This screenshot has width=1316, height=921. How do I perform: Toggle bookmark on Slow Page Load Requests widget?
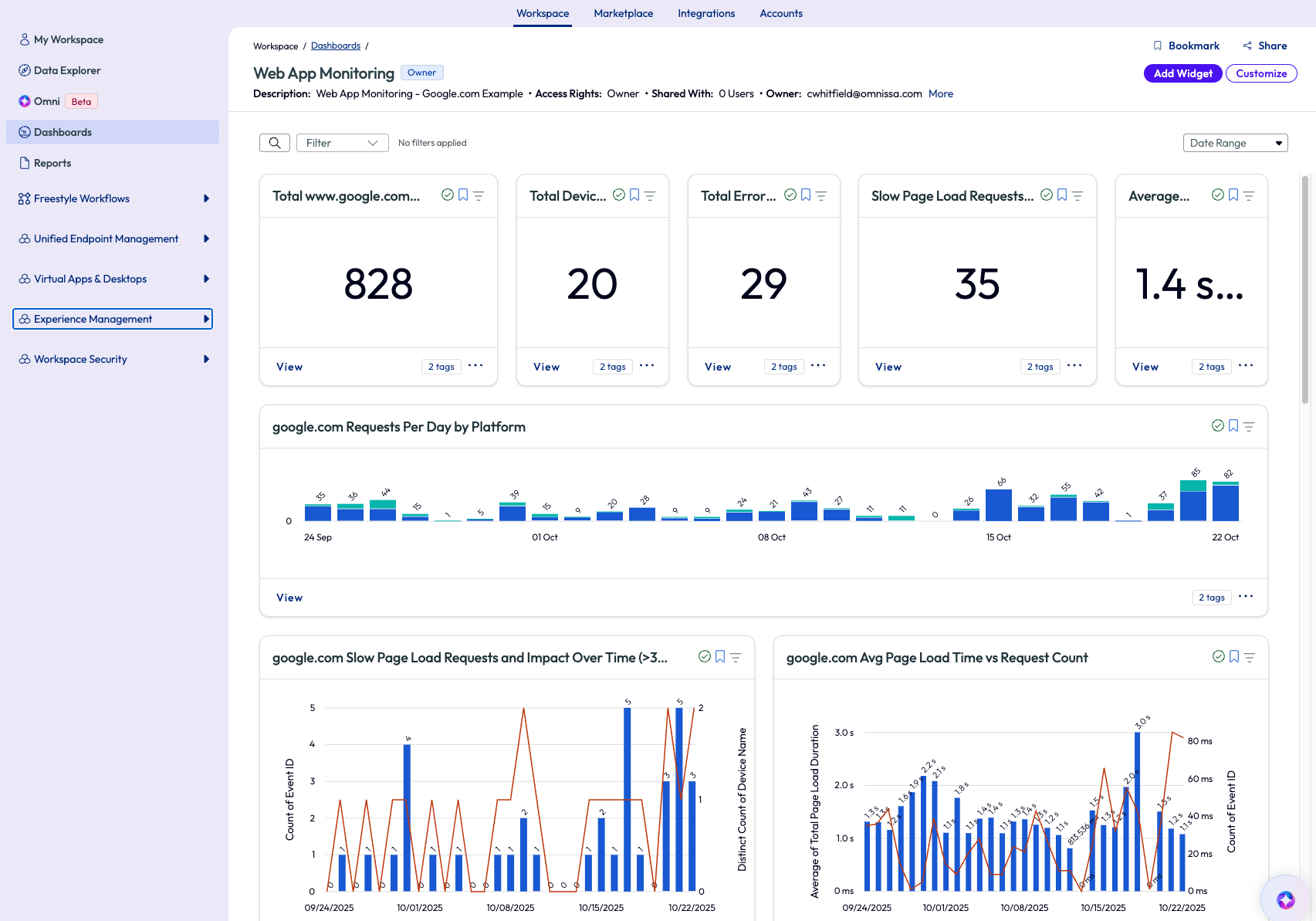[x=1062, y=195]
